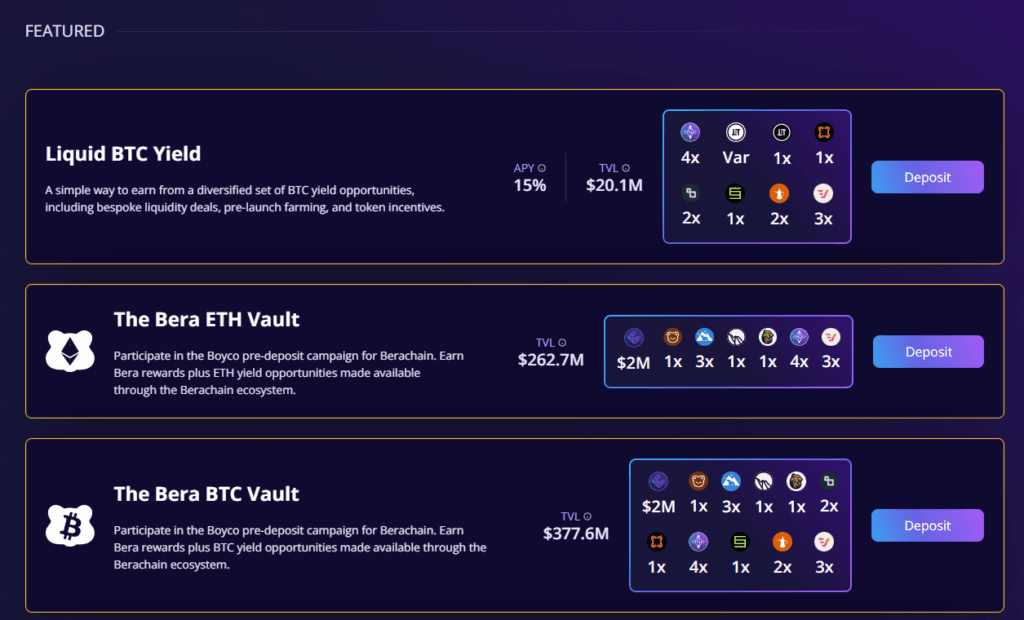
Task: Click the orange teapot icon in Liquid BTC Yield
Action: (780, 194)
